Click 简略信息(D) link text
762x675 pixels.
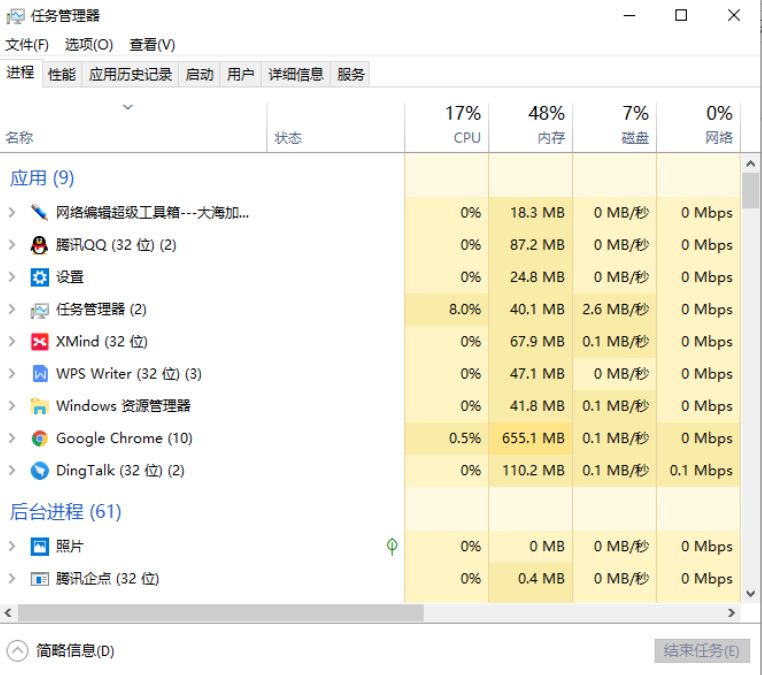(x=75, y=650)
